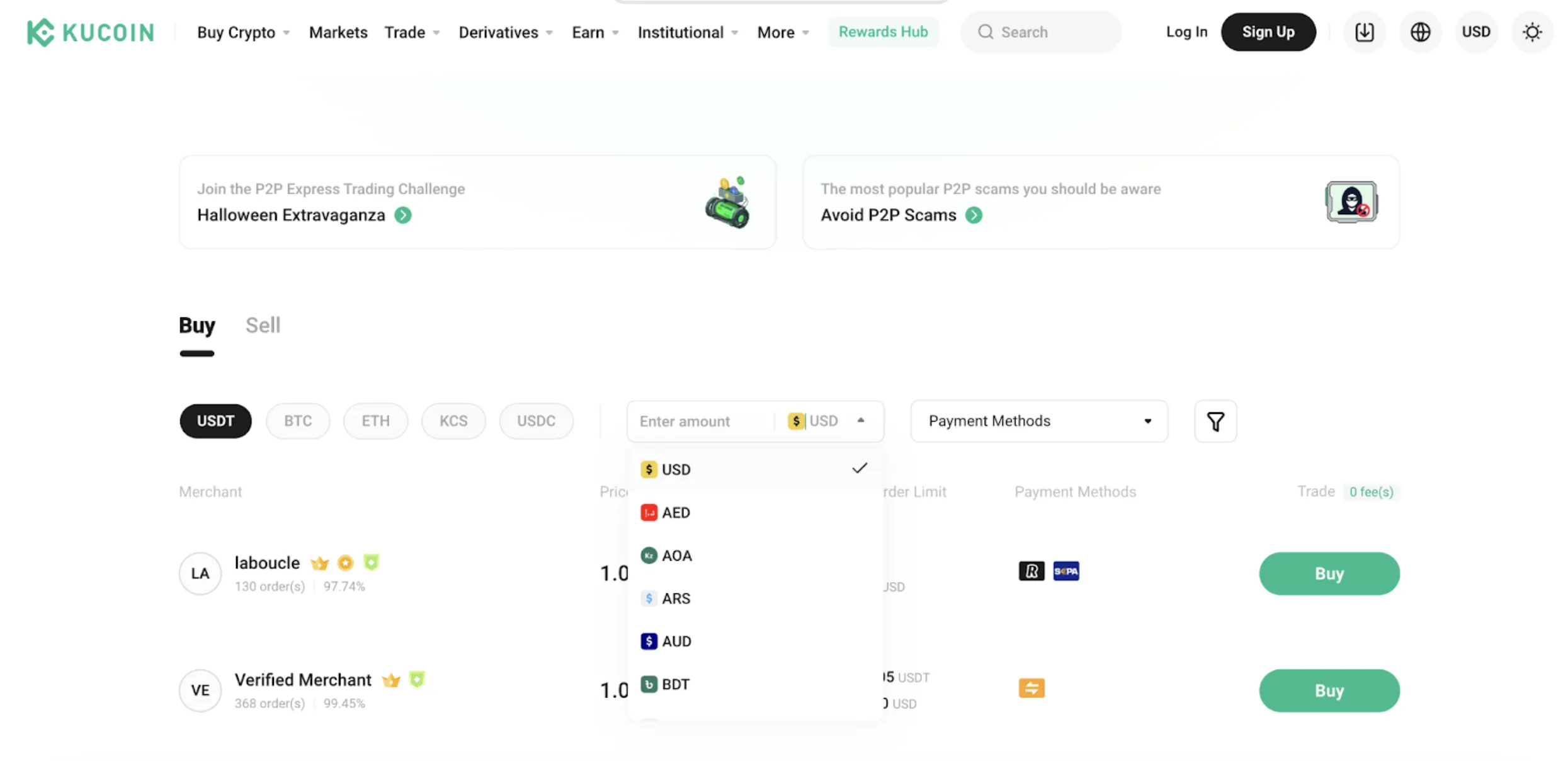This screenshot has height=761, width=1568.
Task: Click the LA merchant avatar
Action: pos(200,573)
